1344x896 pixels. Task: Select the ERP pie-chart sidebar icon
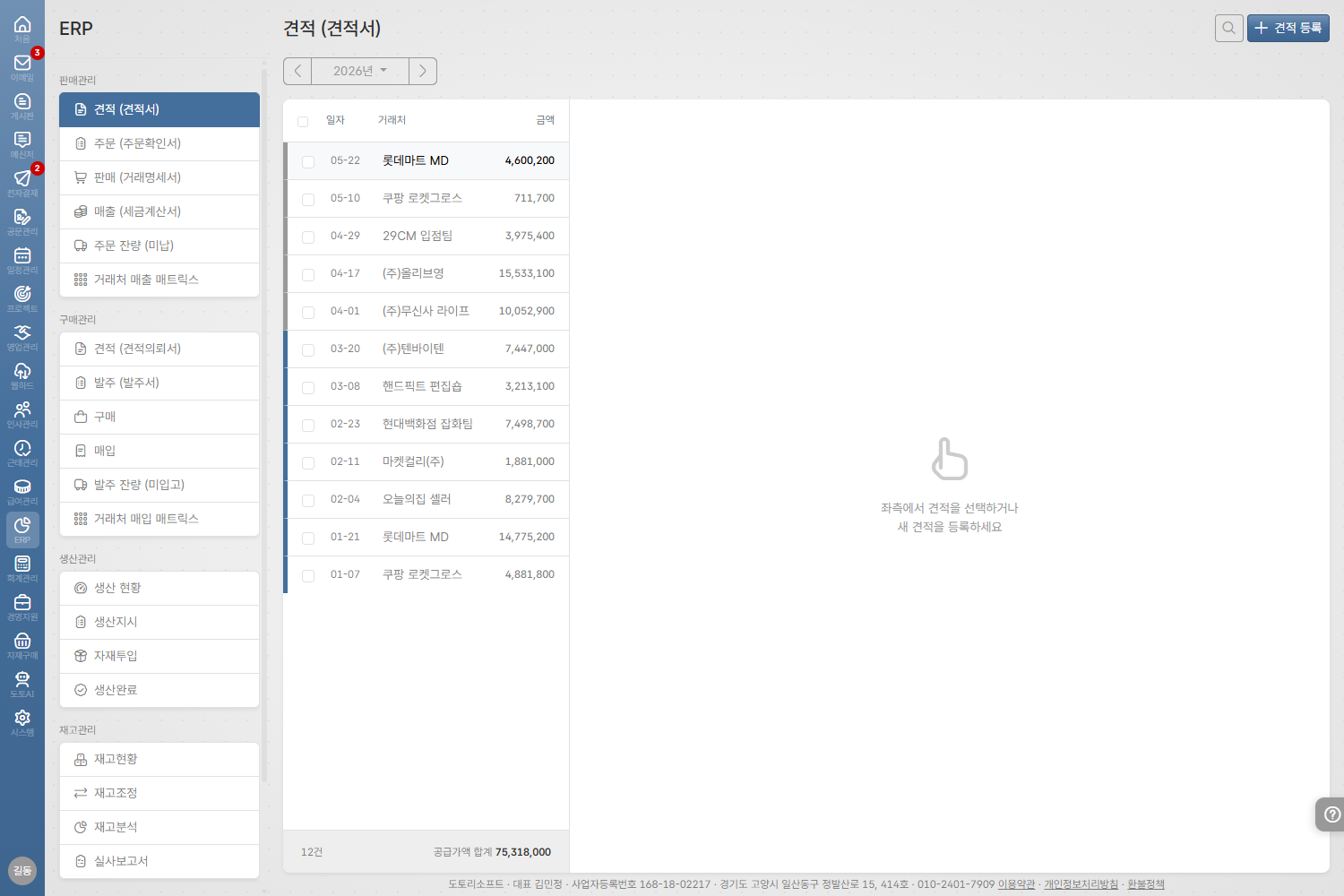(22, 530)
